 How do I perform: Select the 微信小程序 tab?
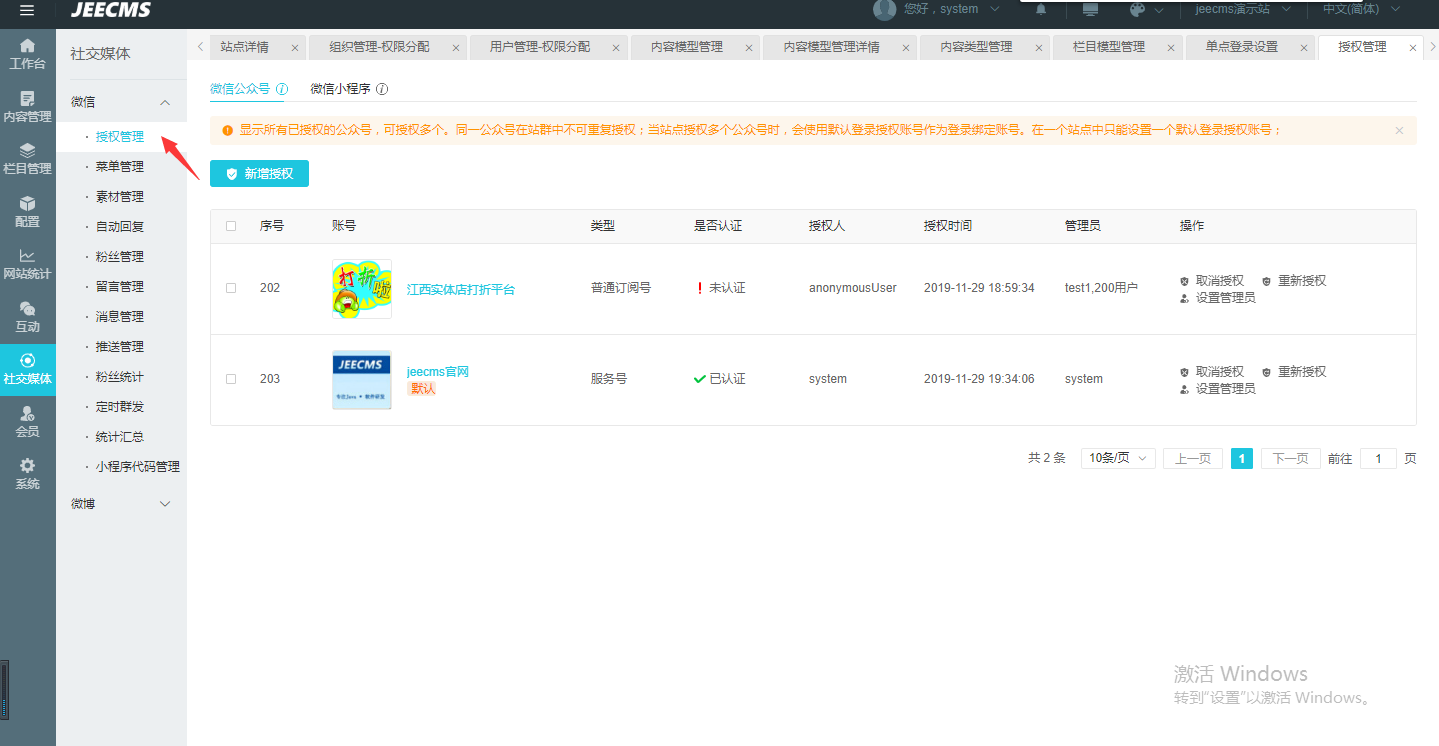(340, 89)
